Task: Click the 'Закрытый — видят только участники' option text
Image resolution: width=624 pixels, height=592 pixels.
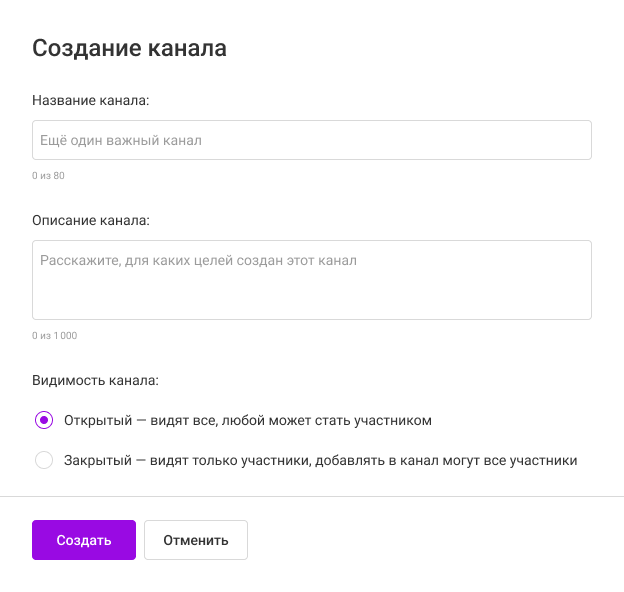Action: click(x=320, y=461)
